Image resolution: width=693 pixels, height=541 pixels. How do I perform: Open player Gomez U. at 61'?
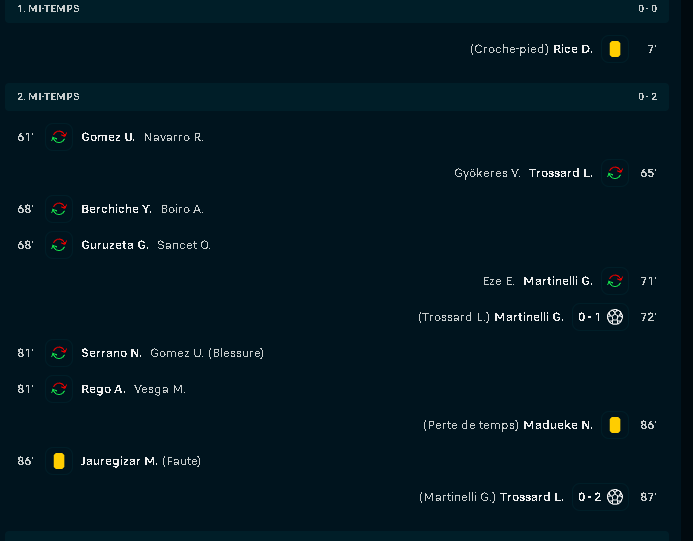coord(108,137)
